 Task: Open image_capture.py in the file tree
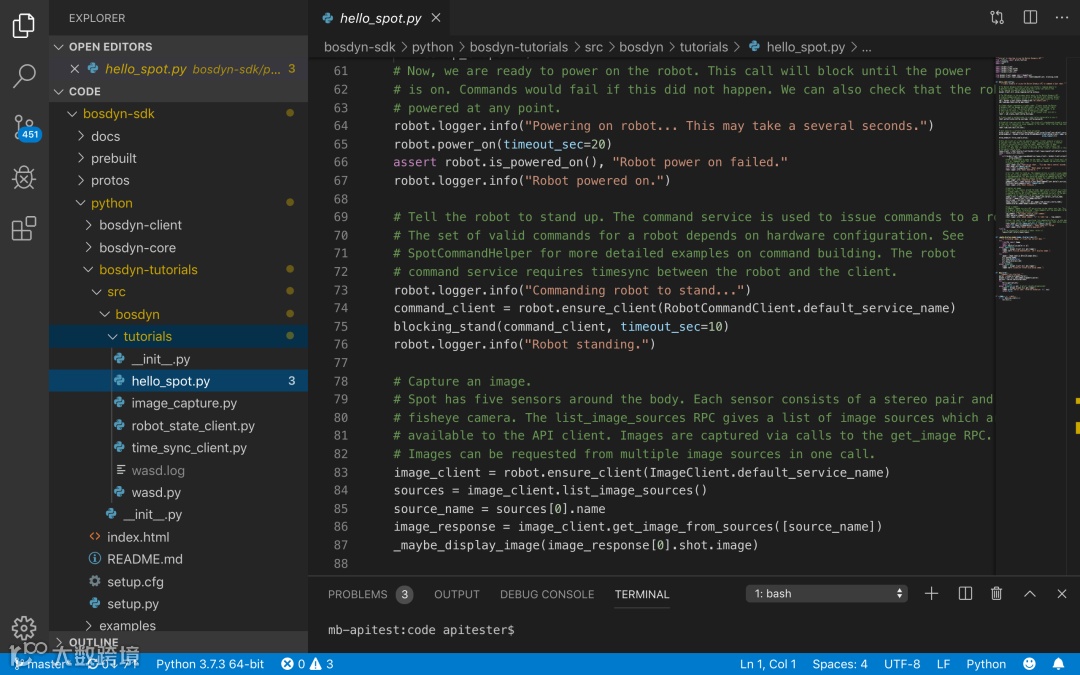[184, 403]
